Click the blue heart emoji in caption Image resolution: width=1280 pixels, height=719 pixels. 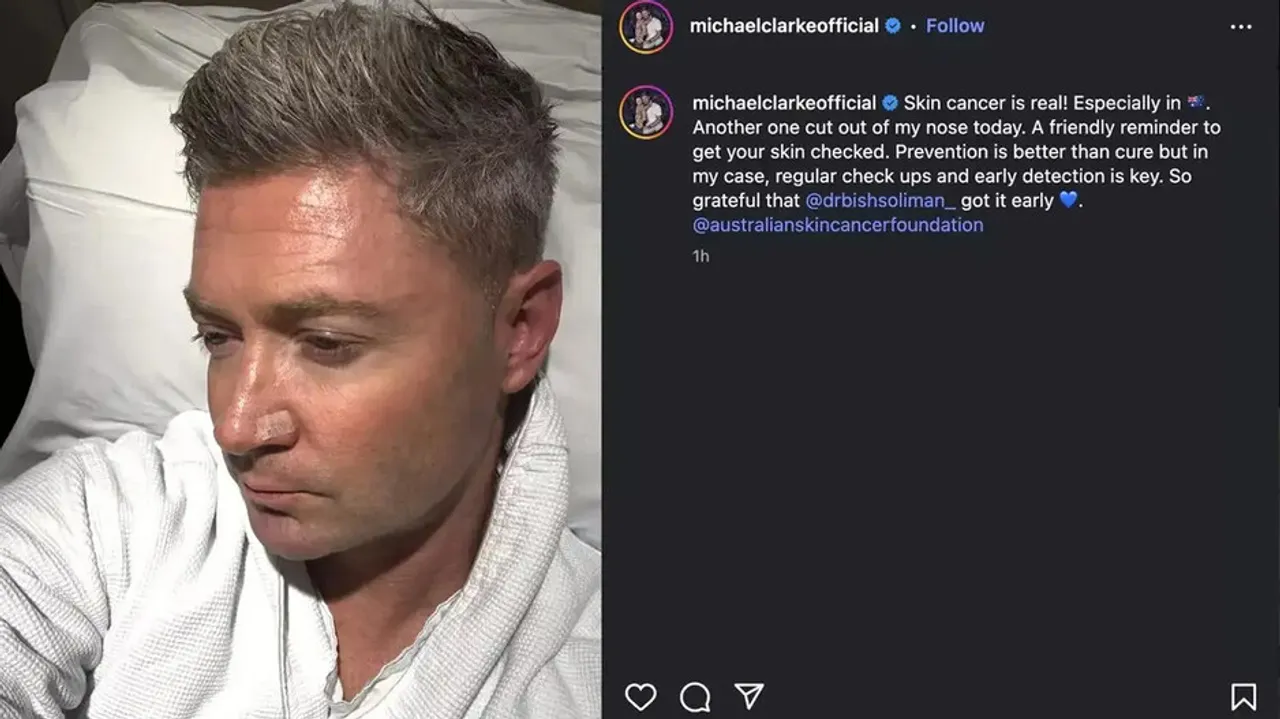point(1069,200)
